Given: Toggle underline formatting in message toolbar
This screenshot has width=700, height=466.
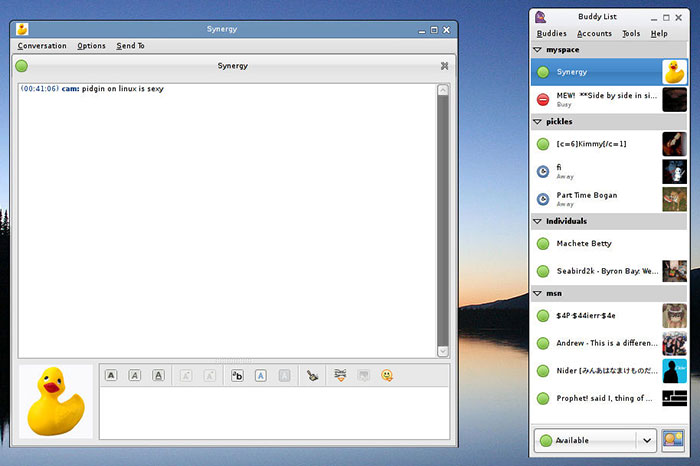Looking at the screenshot, I should (158, 375).
